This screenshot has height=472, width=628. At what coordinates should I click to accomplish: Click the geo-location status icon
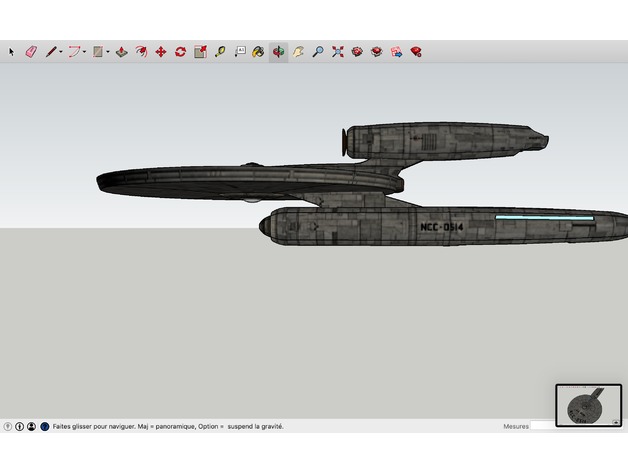[8, 426]
